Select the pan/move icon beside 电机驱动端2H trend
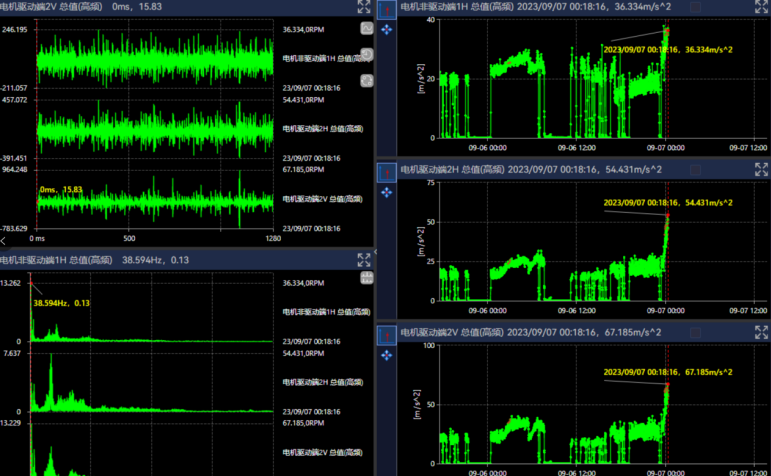Viewport: 771px width, 476px height. click(x=387, y=193)
